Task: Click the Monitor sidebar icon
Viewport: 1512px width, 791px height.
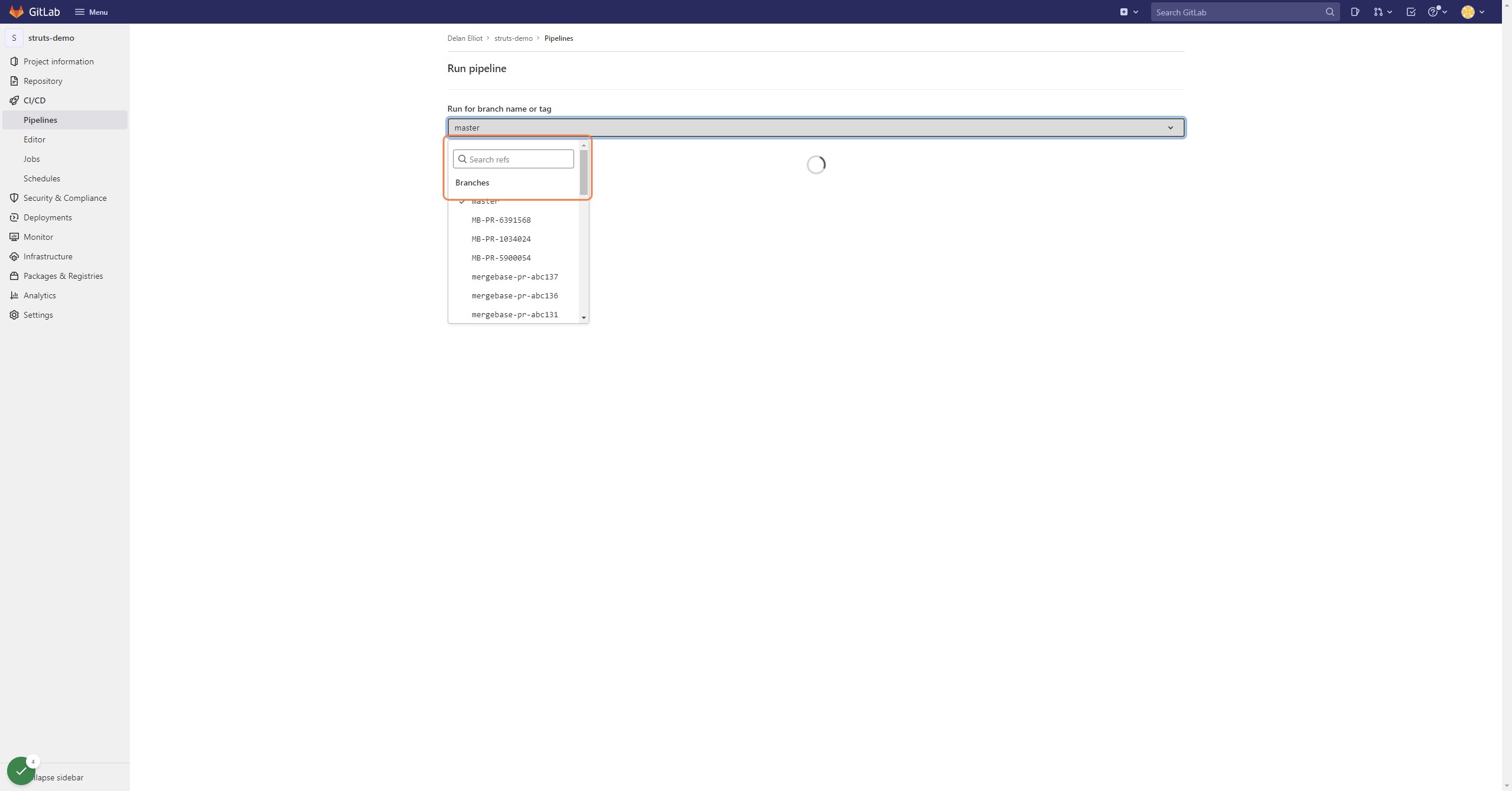Action: coord(14,237)
